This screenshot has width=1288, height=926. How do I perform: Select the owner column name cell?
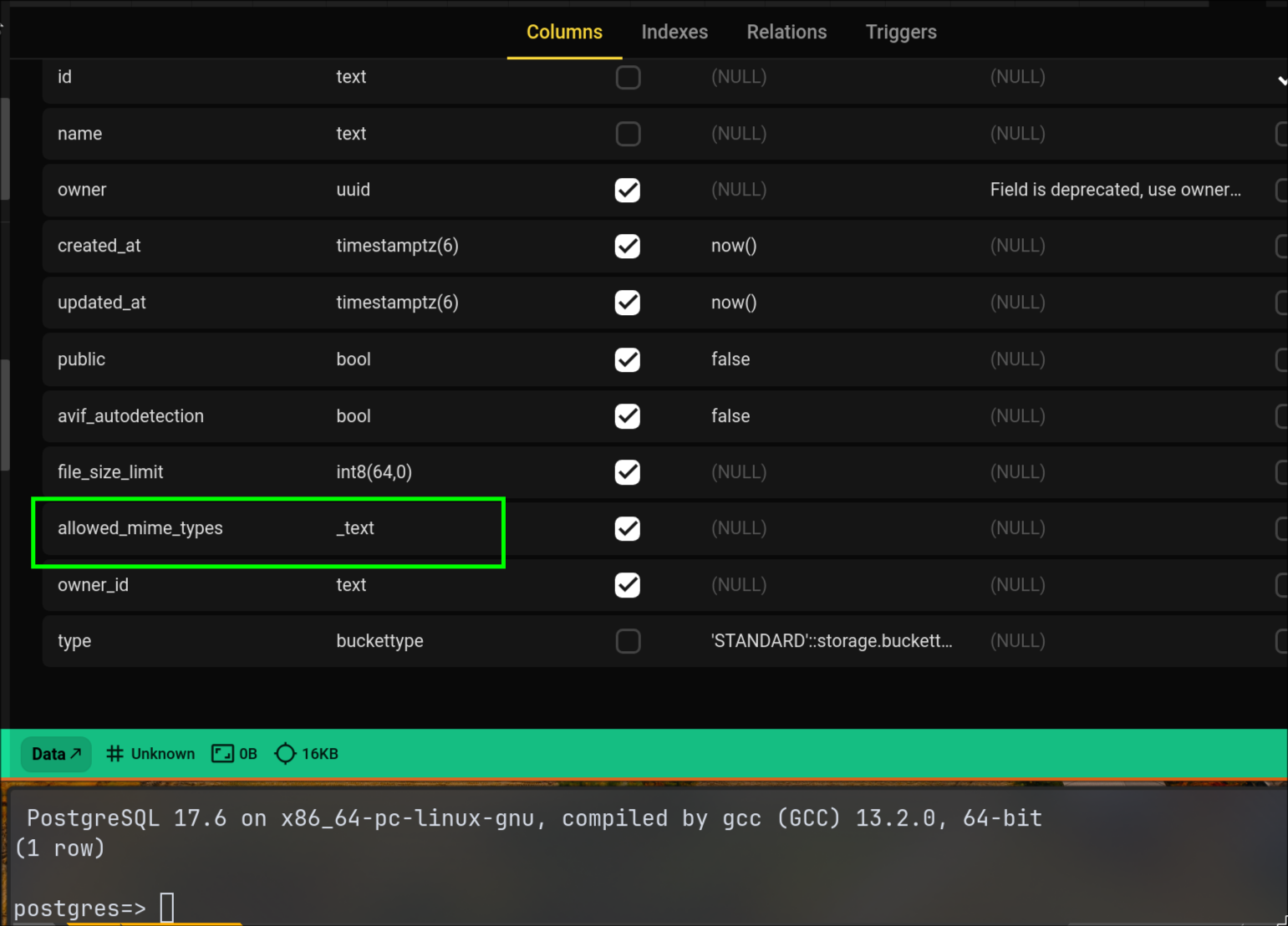point(82,190)
